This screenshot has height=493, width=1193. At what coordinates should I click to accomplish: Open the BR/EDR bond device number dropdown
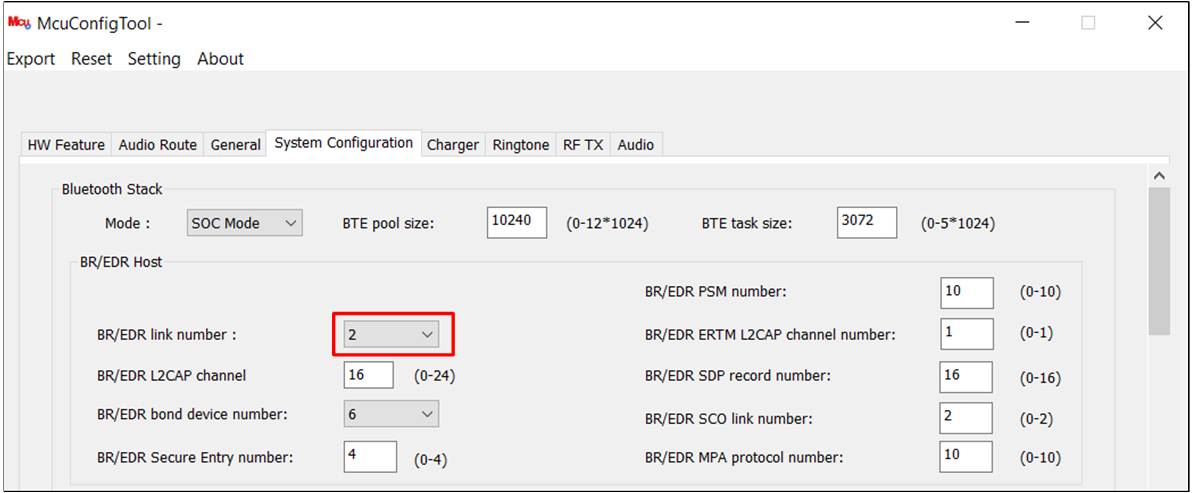click(391, 414)
